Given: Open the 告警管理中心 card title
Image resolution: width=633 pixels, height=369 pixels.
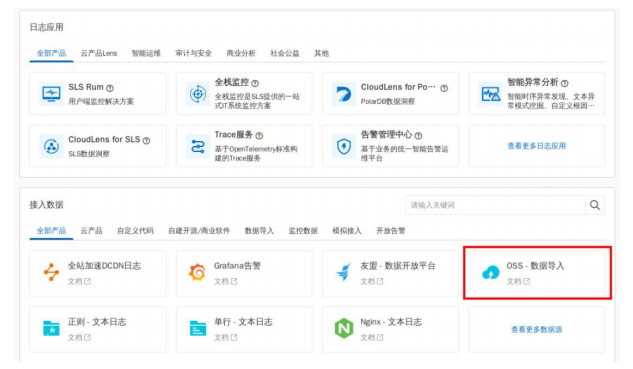Looking at the screenshot, I should click(x=386, y=135).
